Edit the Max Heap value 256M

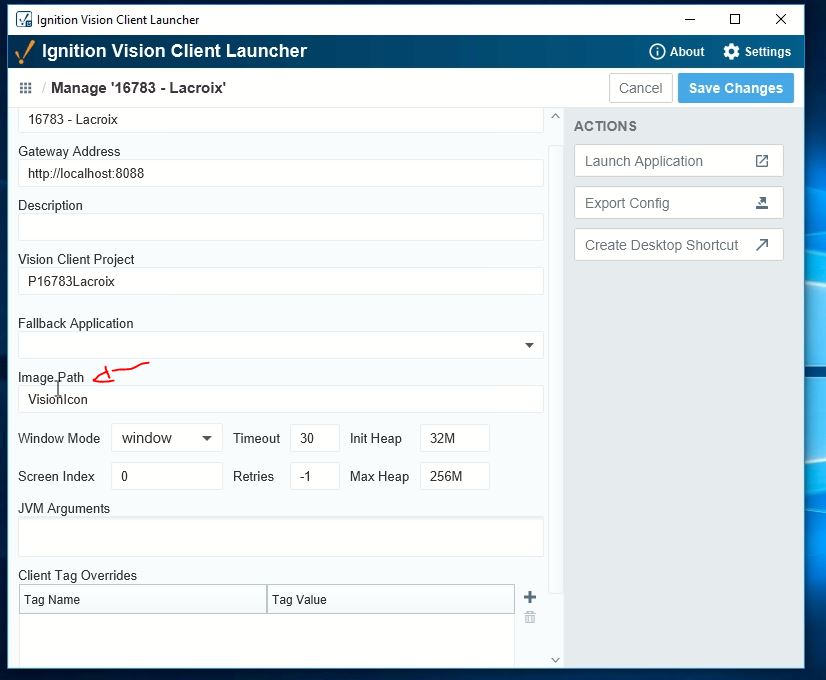pyautogui.click(x=455, y=476)
